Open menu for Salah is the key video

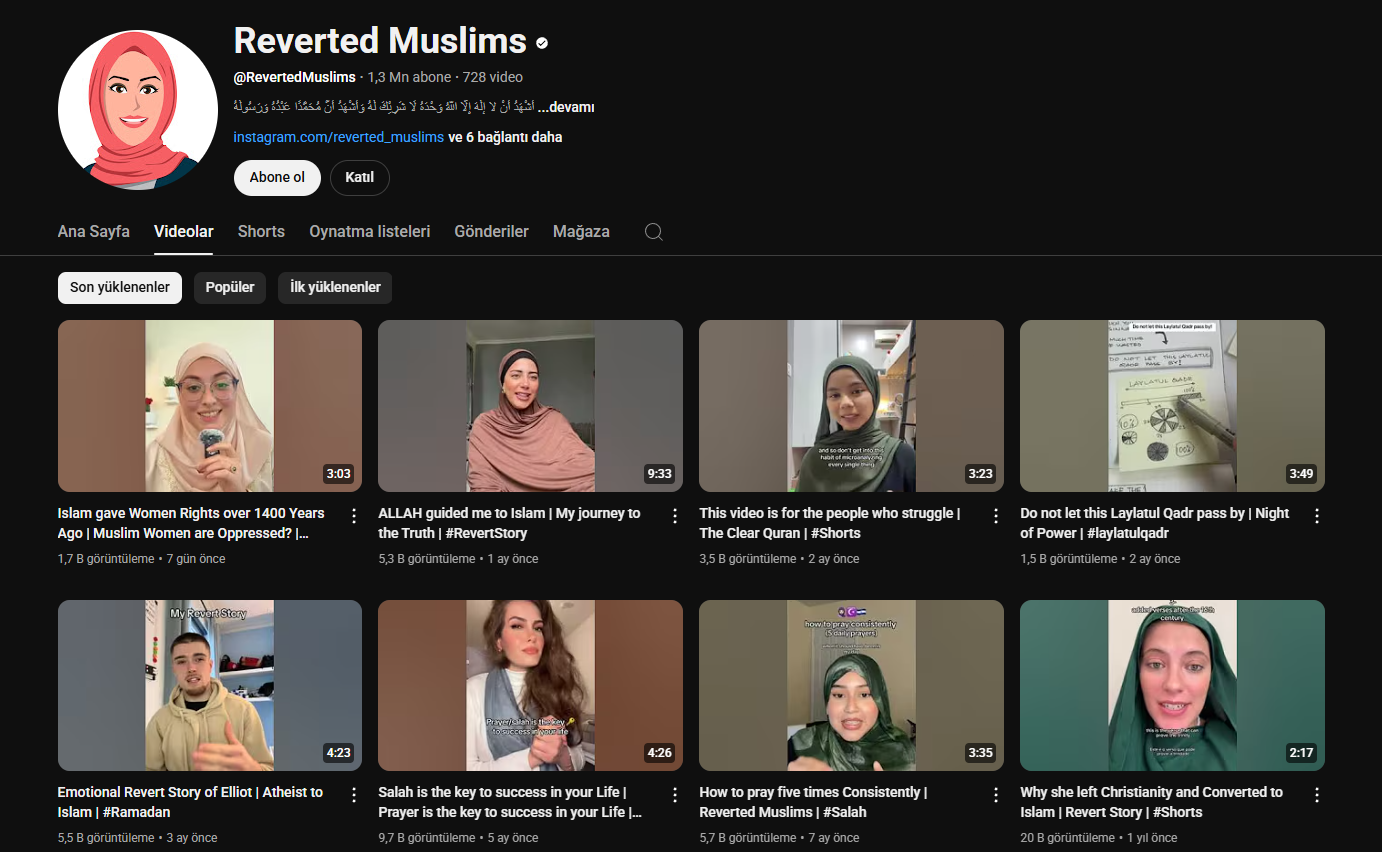[674, 795]
